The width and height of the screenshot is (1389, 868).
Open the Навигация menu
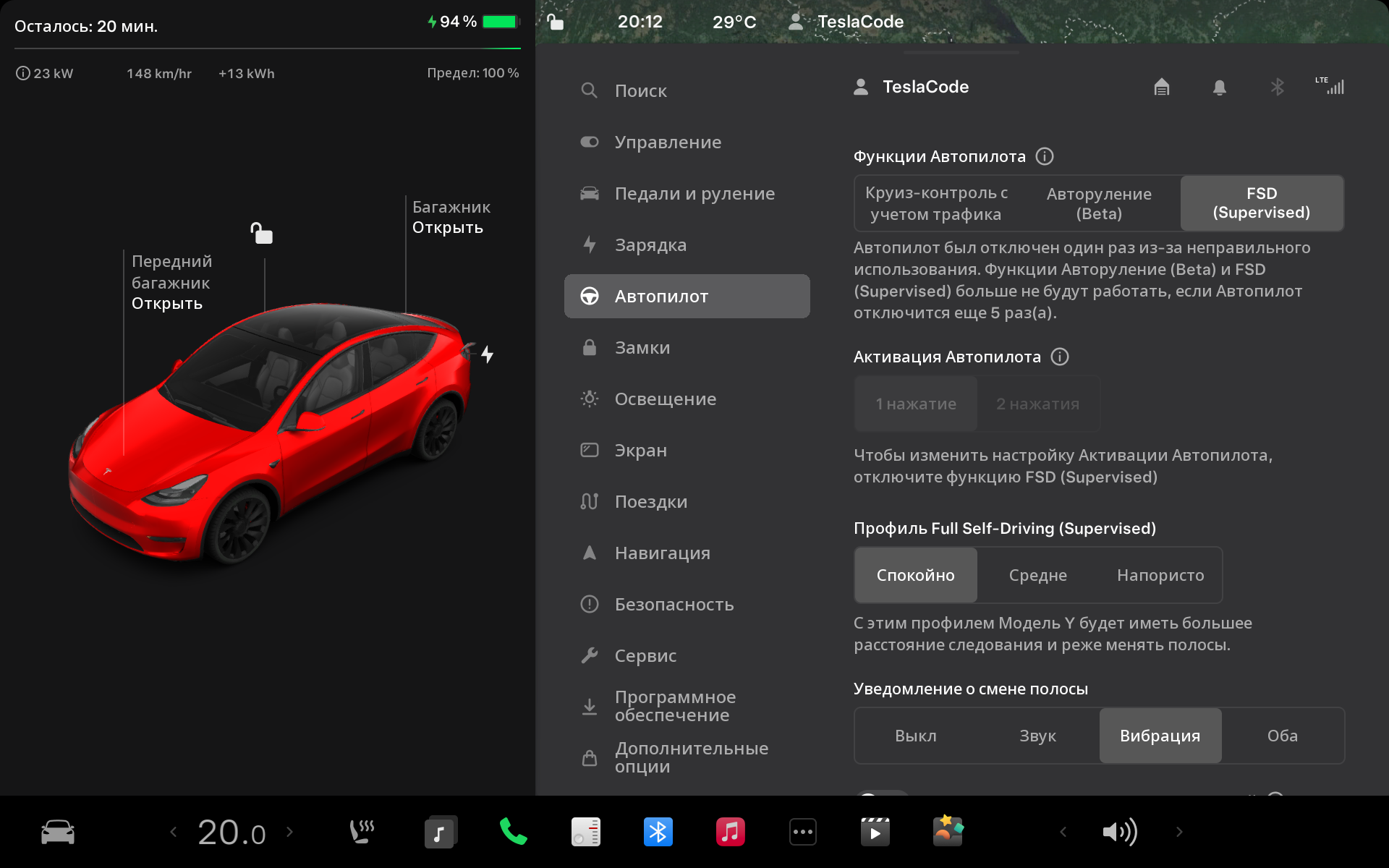pos(687,553)
